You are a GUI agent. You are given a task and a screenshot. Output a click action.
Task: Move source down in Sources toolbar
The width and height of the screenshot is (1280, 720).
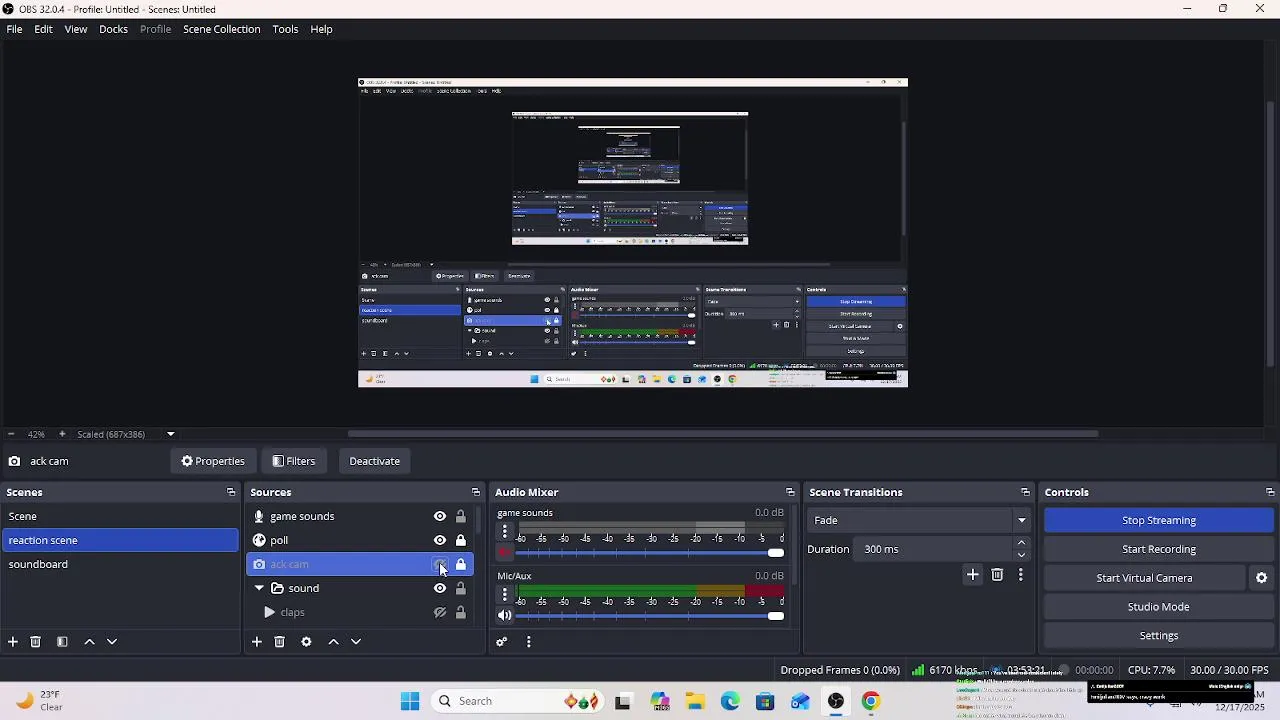(356, 642)
